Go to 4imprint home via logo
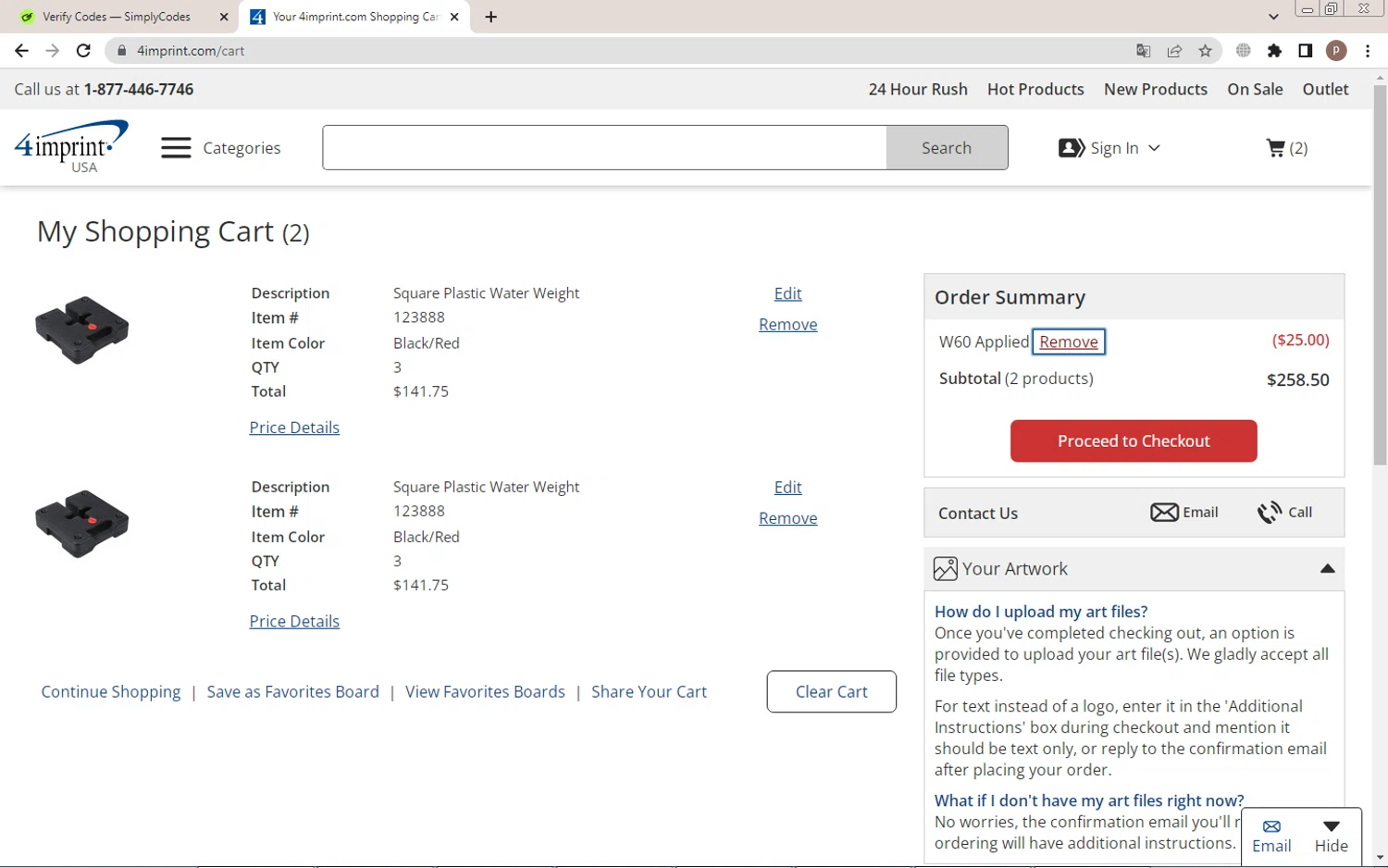1388x868 pixels. (71, 146)
